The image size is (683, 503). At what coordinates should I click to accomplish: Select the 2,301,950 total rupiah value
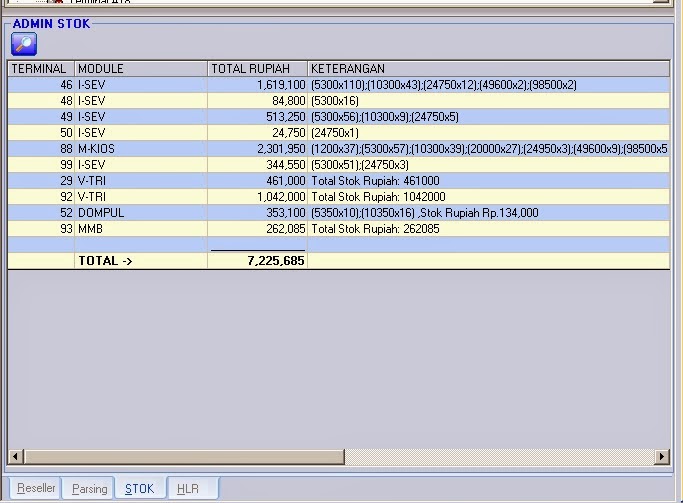click(258, 149)
